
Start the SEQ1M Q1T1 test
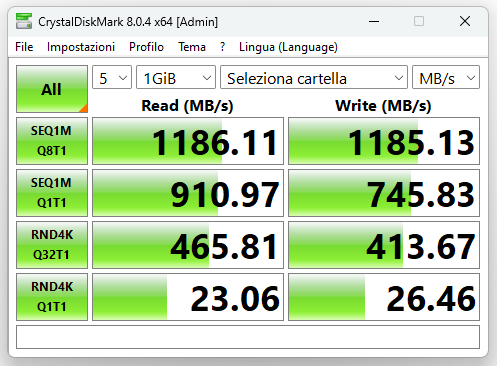52,193
